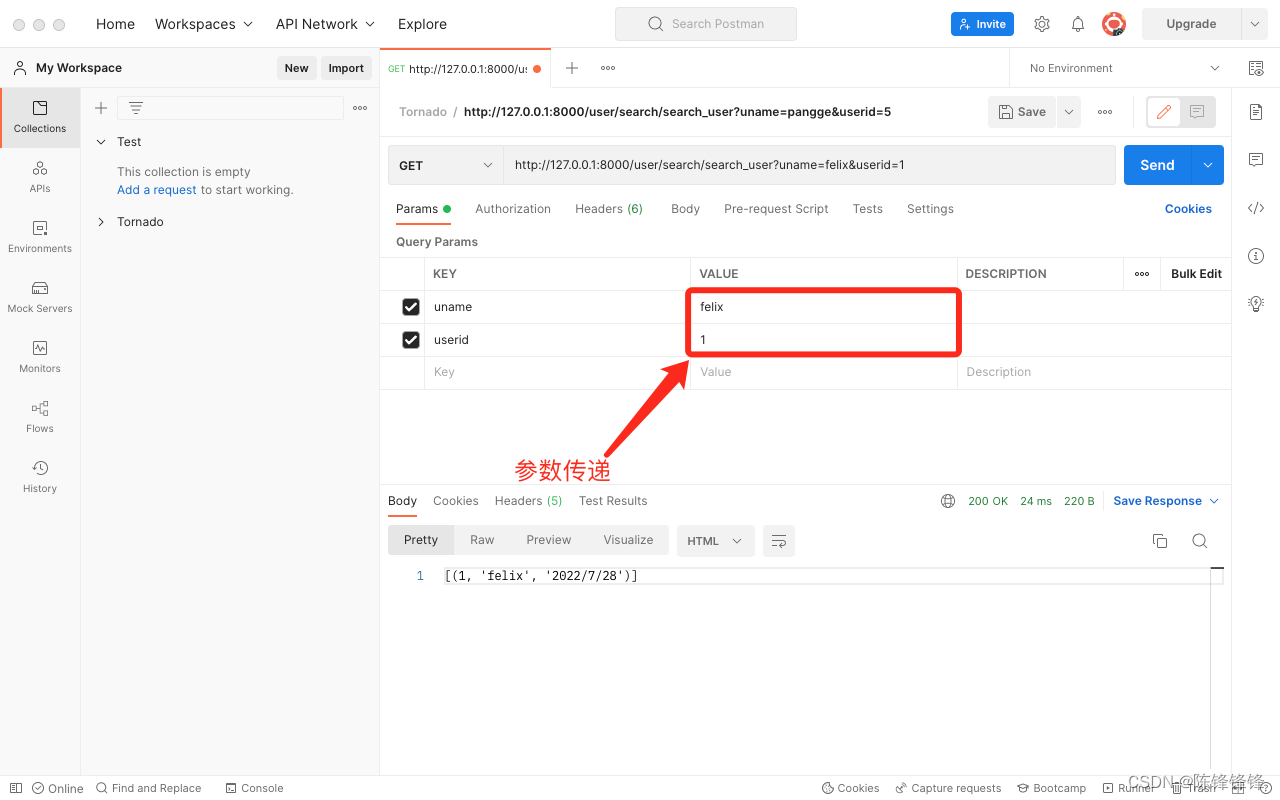The image size is (1280, 800).
Task: Uncheck the uname parameter checkbox
Action: (x=411, y=307)
